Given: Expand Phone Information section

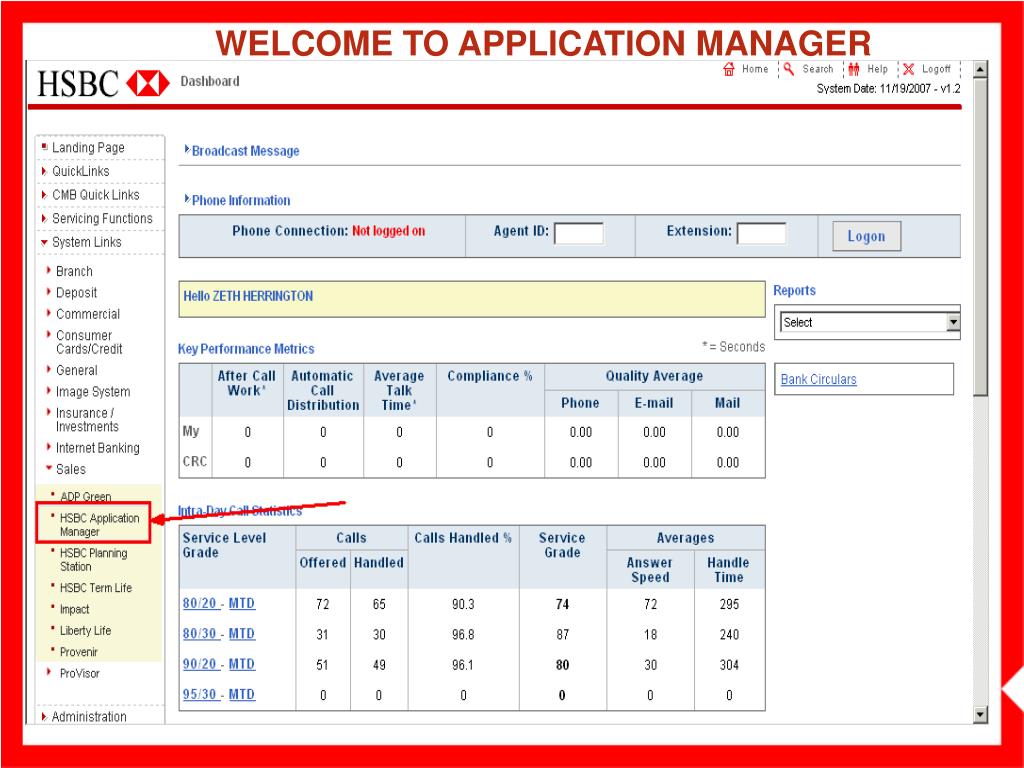Looking at the screenshot, I should tap(240, 200).
